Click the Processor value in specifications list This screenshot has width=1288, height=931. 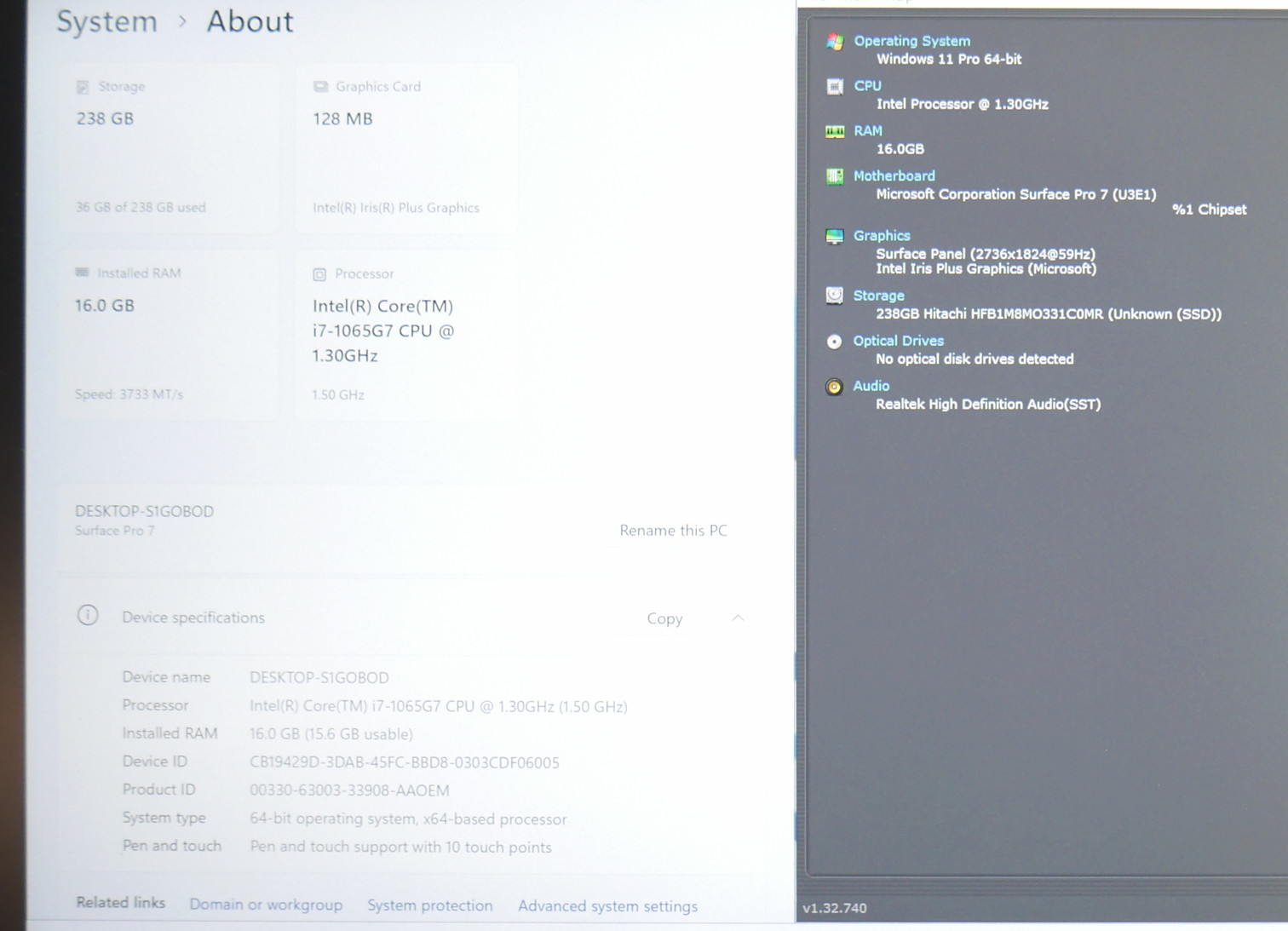point(439,706)
